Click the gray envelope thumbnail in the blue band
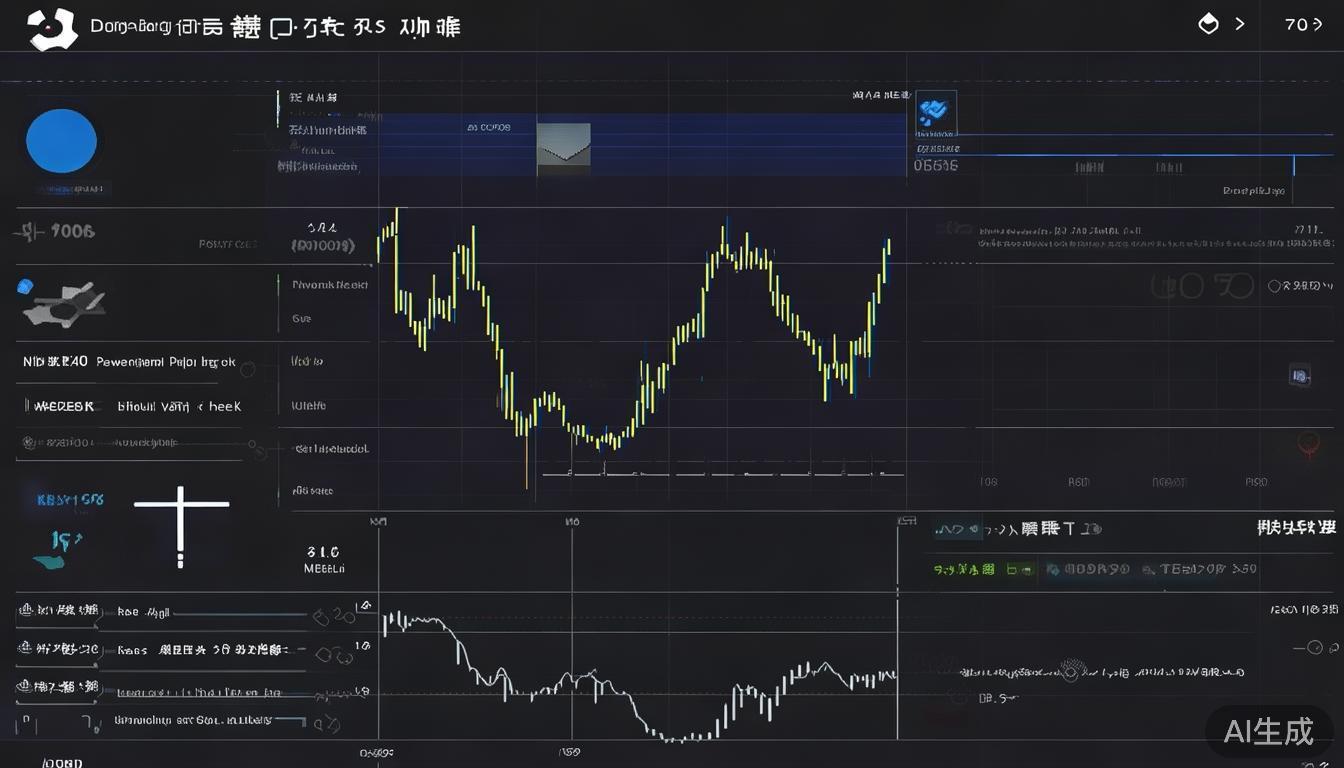1344x768 pixels. coord(564,145)
